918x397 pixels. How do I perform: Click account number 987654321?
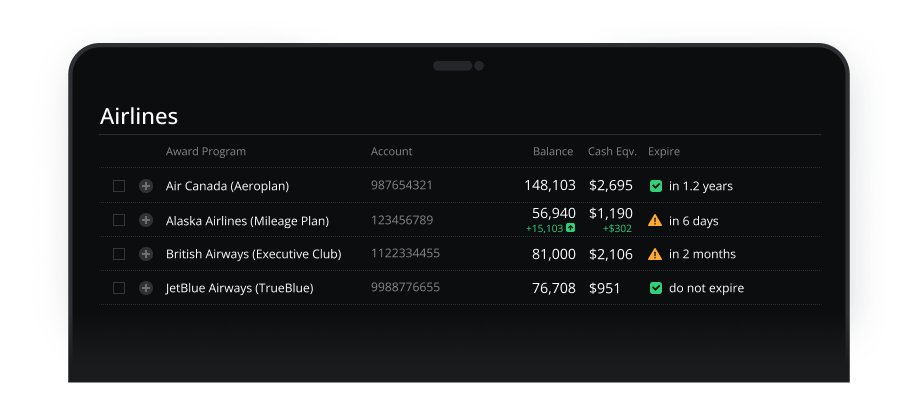click(x=402, y=185)
